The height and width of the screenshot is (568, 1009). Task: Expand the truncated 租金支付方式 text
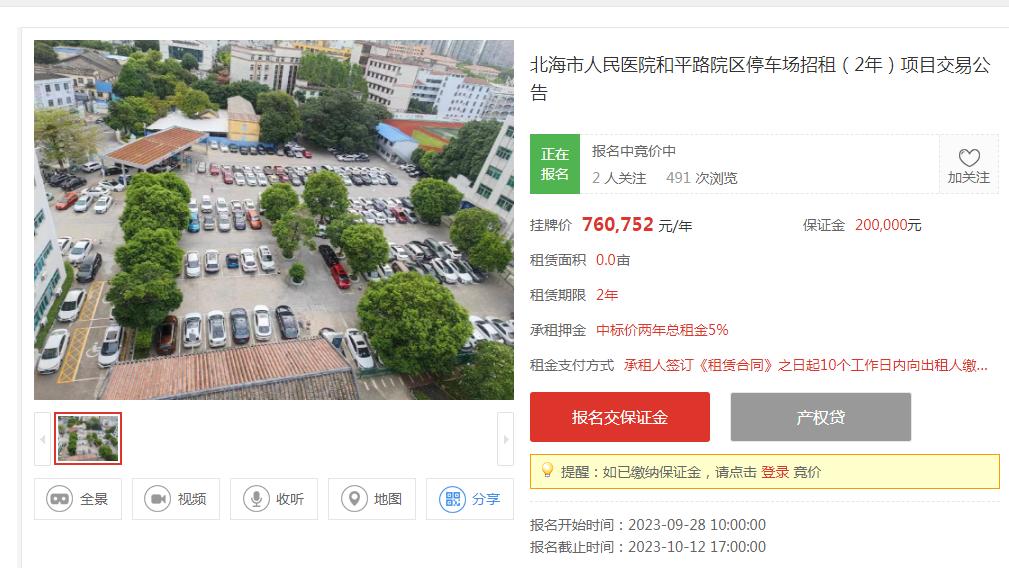pos(806,365)
